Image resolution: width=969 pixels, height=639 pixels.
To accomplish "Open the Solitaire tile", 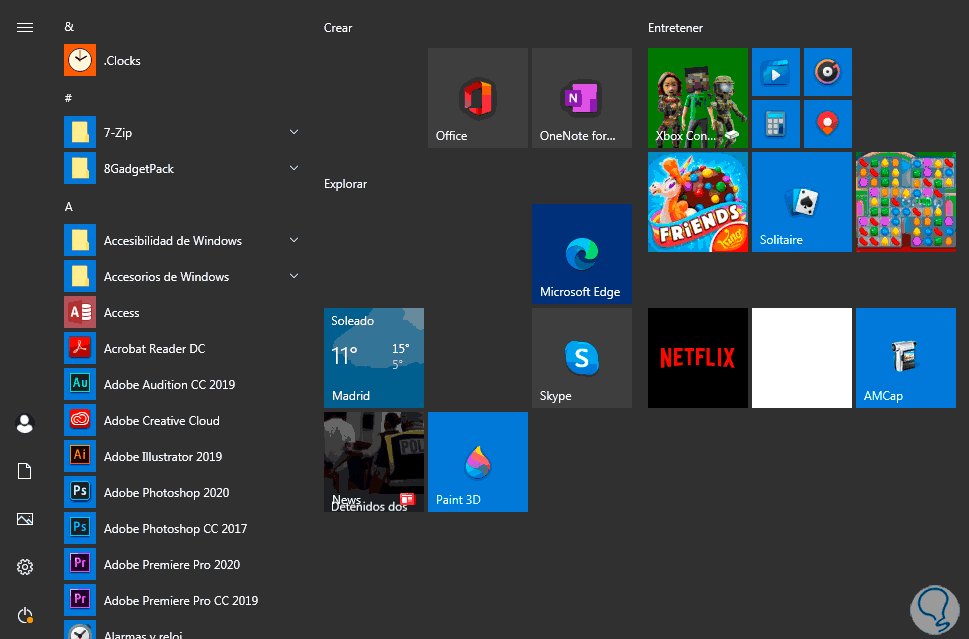I will (x=802, y=202).
